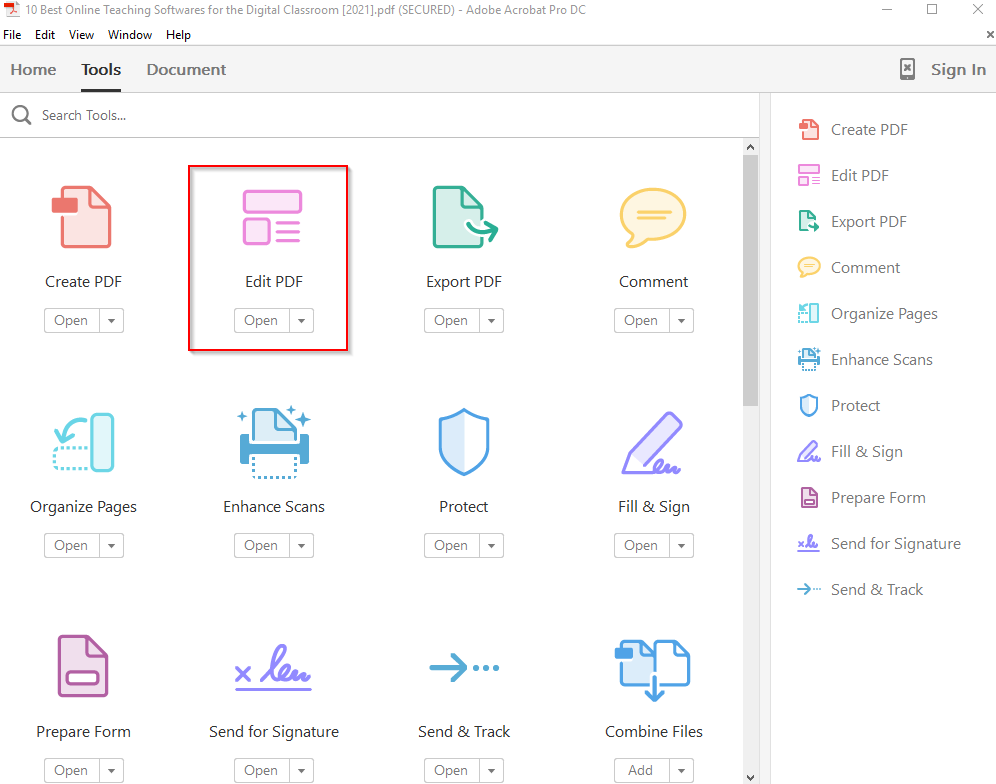Click the Prepare Form large icon
This screenshot has height=784, width=996.
(x=83, y=666)
